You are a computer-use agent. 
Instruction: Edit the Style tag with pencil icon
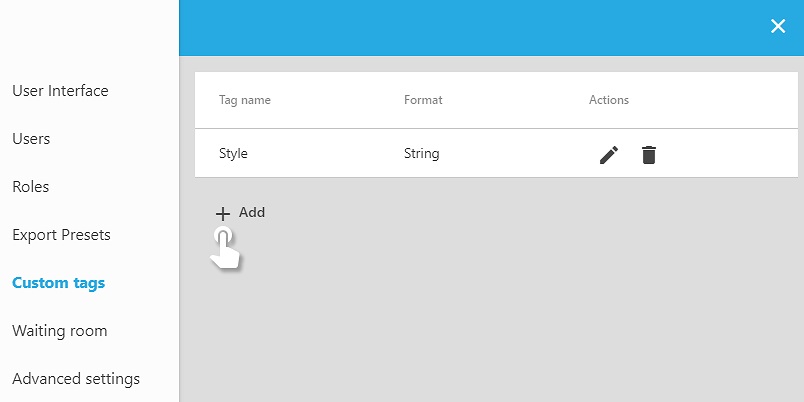609,155
